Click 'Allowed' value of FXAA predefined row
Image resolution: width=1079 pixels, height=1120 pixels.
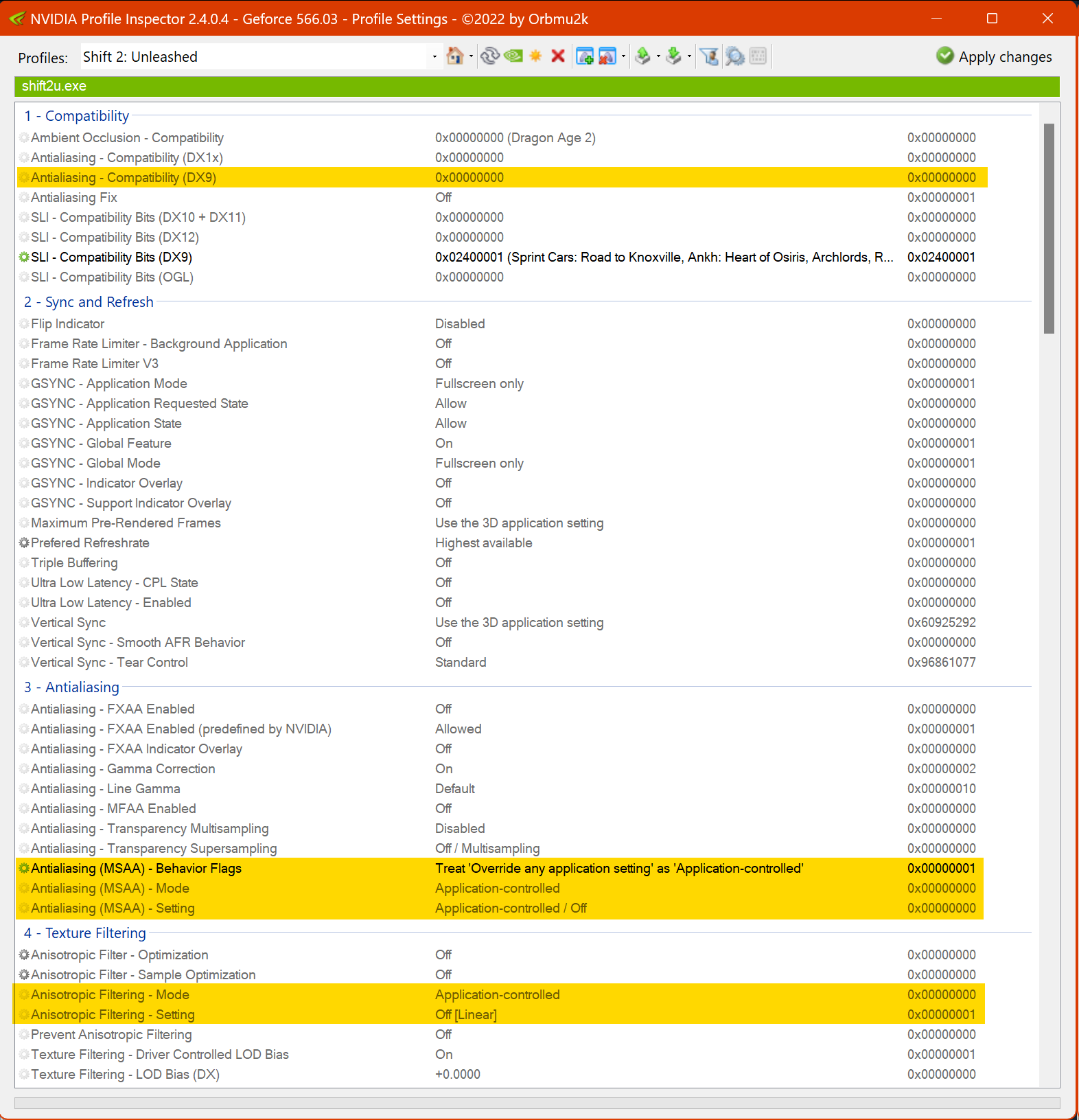click(459, 729)
